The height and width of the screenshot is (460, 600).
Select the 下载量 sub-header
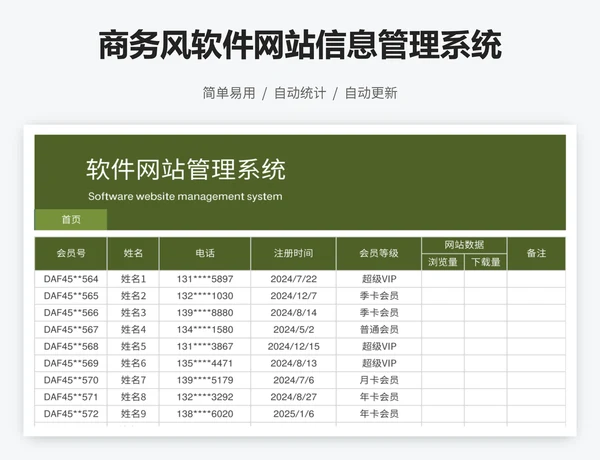click(486, 262)
